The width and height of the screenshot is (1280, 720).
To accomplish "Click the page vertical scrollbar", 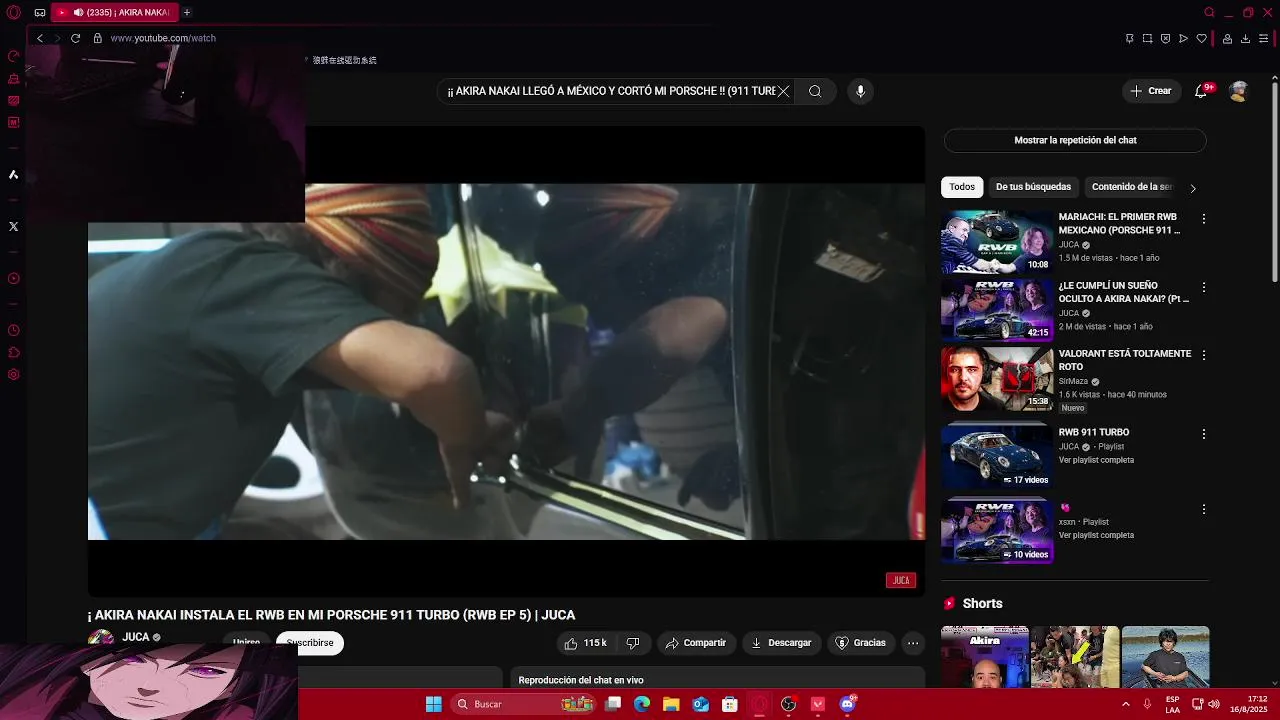I will (1273, 180).
